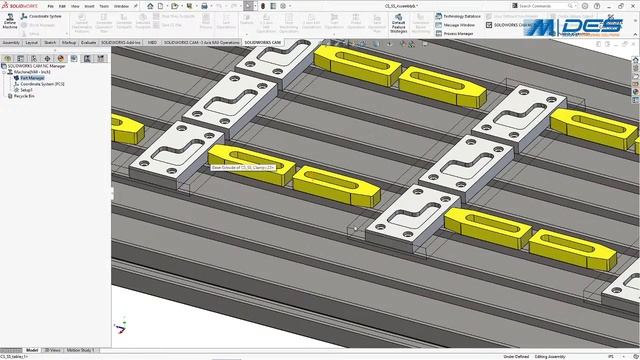This screenshot has height=360, width=640.
Task: Click the file properties sheet icon
Action: coord(273,6)
